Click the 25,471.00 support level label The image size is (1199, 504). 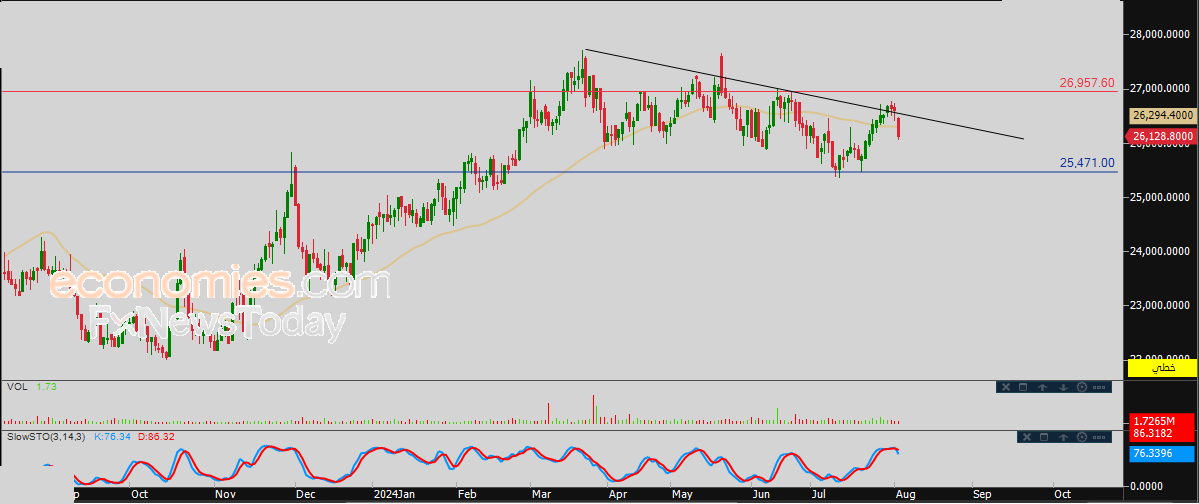point(1087,163)
